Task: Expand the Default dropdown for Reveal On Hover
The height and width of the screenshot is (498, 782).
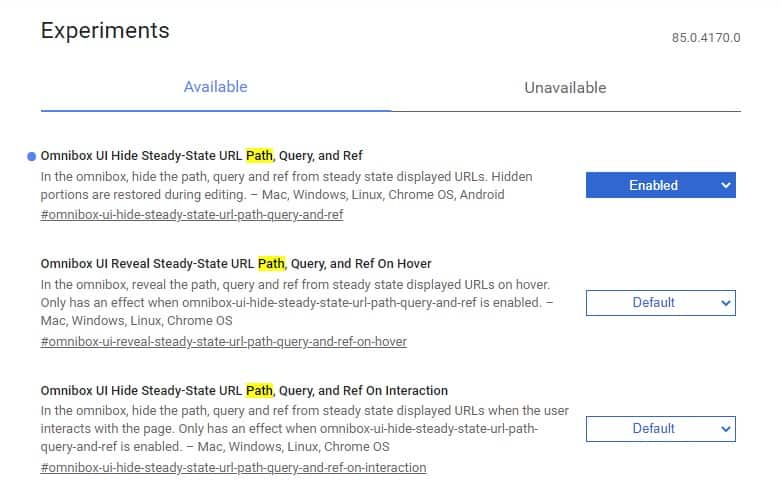Action: pyautogui.click(x=660, y=302)
